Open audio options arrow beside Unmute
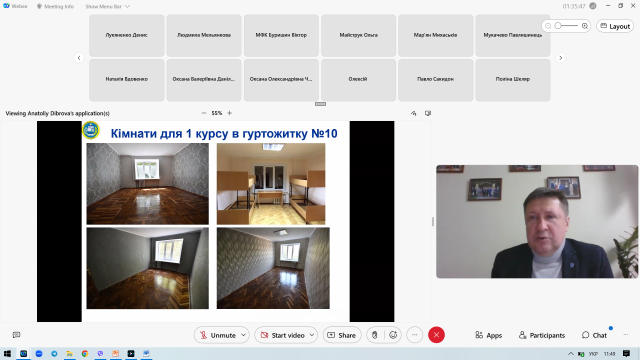The height and width of the screenshot is (360, 640). (x=244, y=335)
